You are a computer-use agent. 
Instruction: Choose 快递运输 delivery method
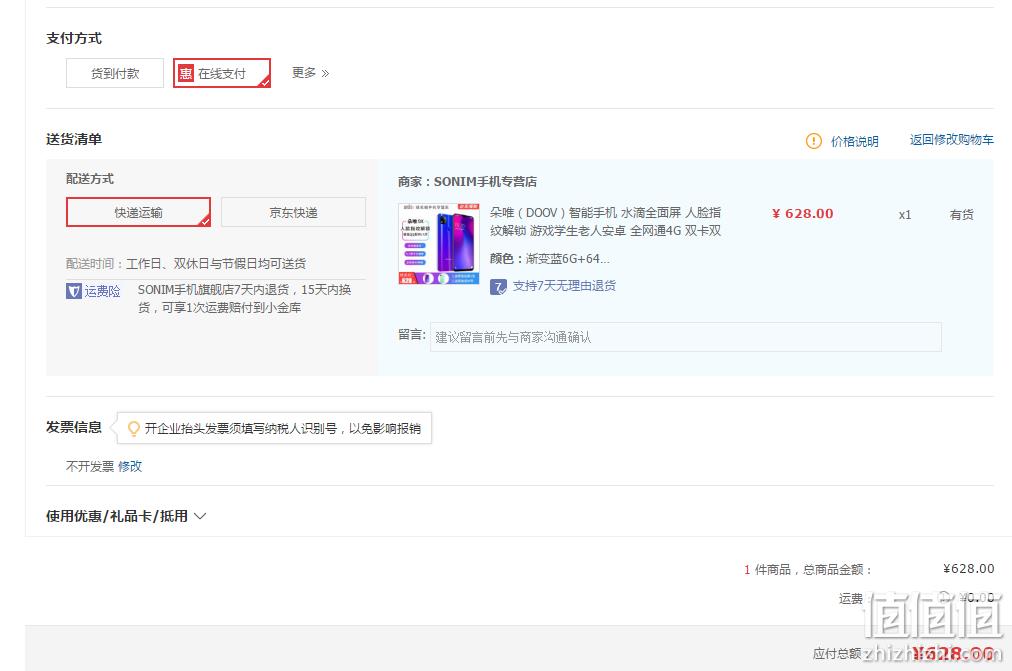(x=138, y=212)
